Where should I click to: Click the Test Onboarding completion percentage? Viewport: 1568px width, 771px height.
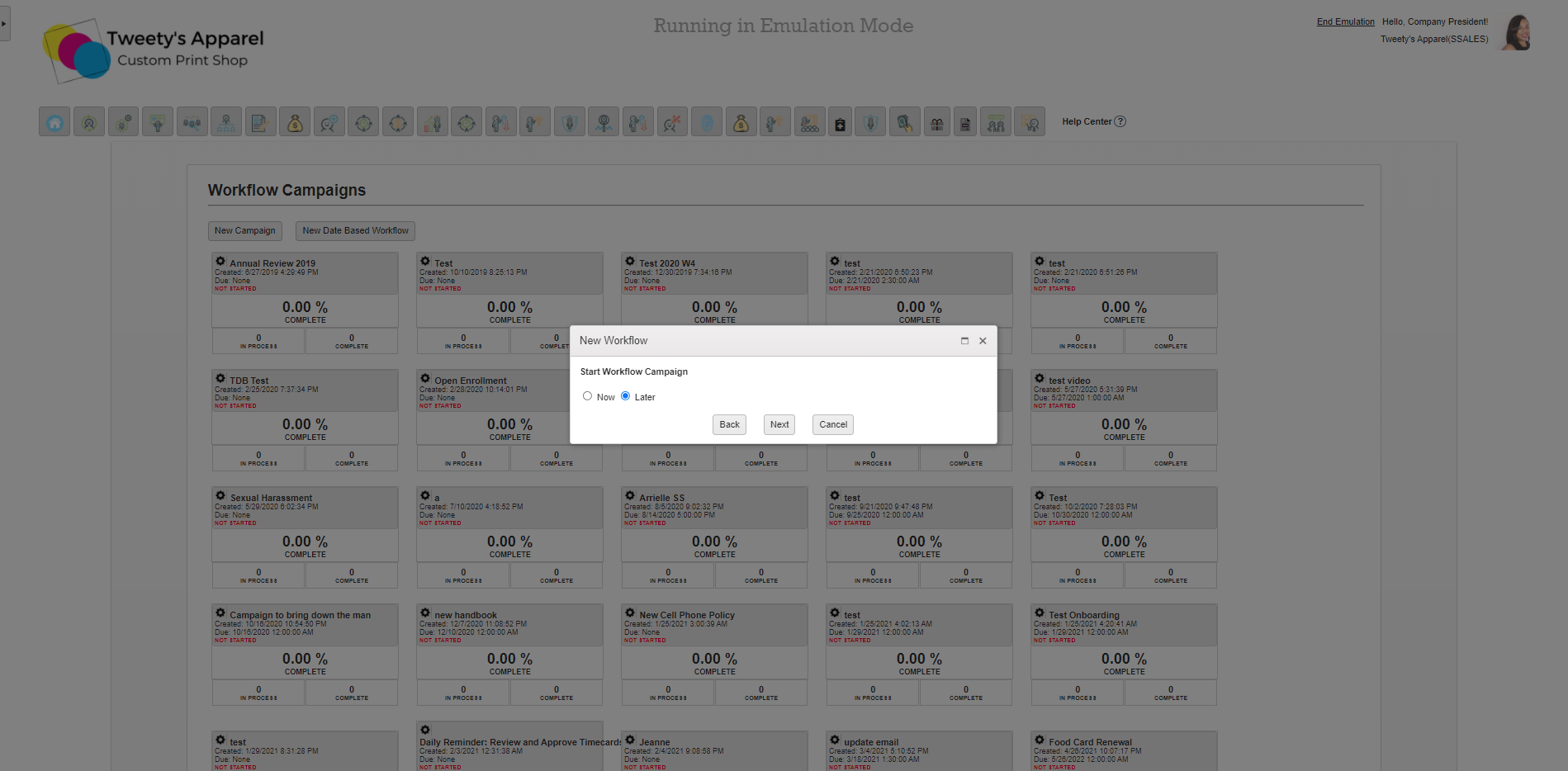tap(1124, 659)
